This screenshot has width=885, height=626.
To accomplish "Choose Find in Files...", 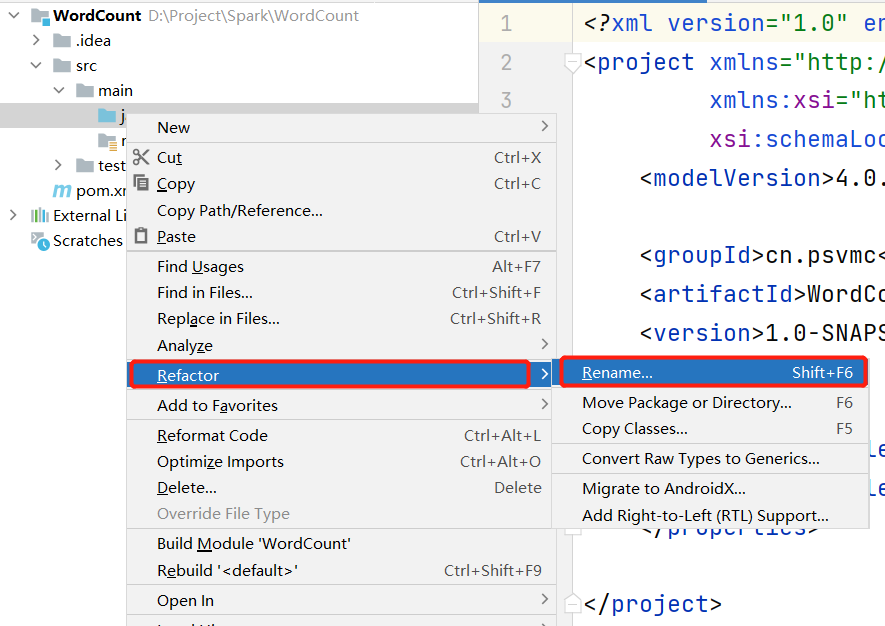I will pos(341,292).
